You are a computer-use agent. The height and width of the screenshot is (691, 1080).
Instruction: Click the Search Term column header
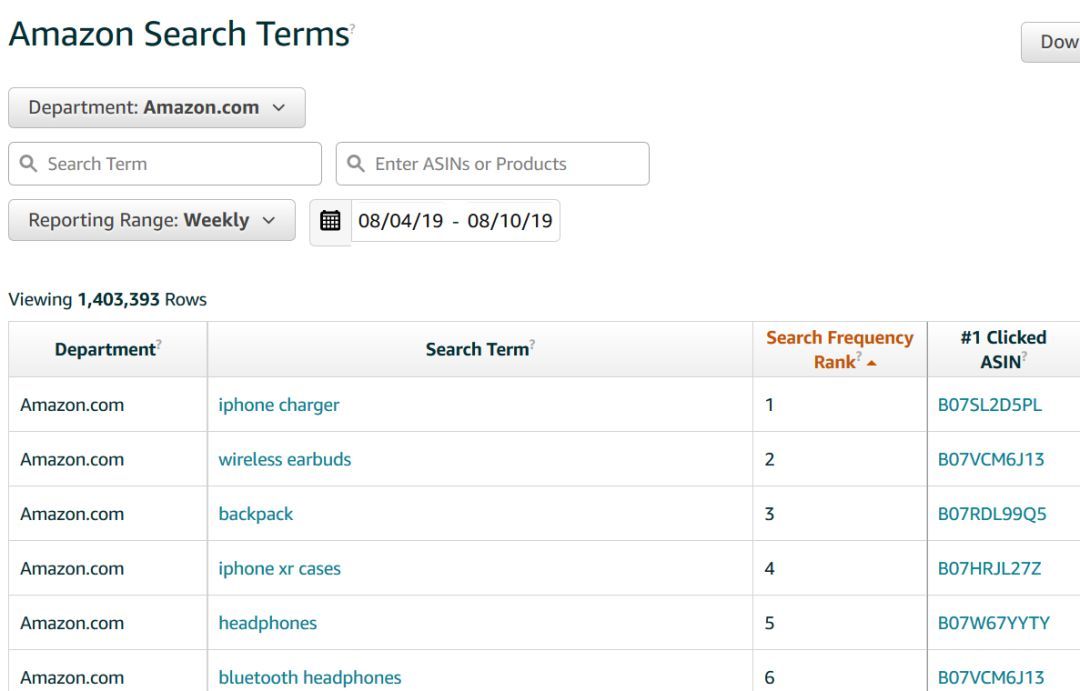[x=479, y=349]
